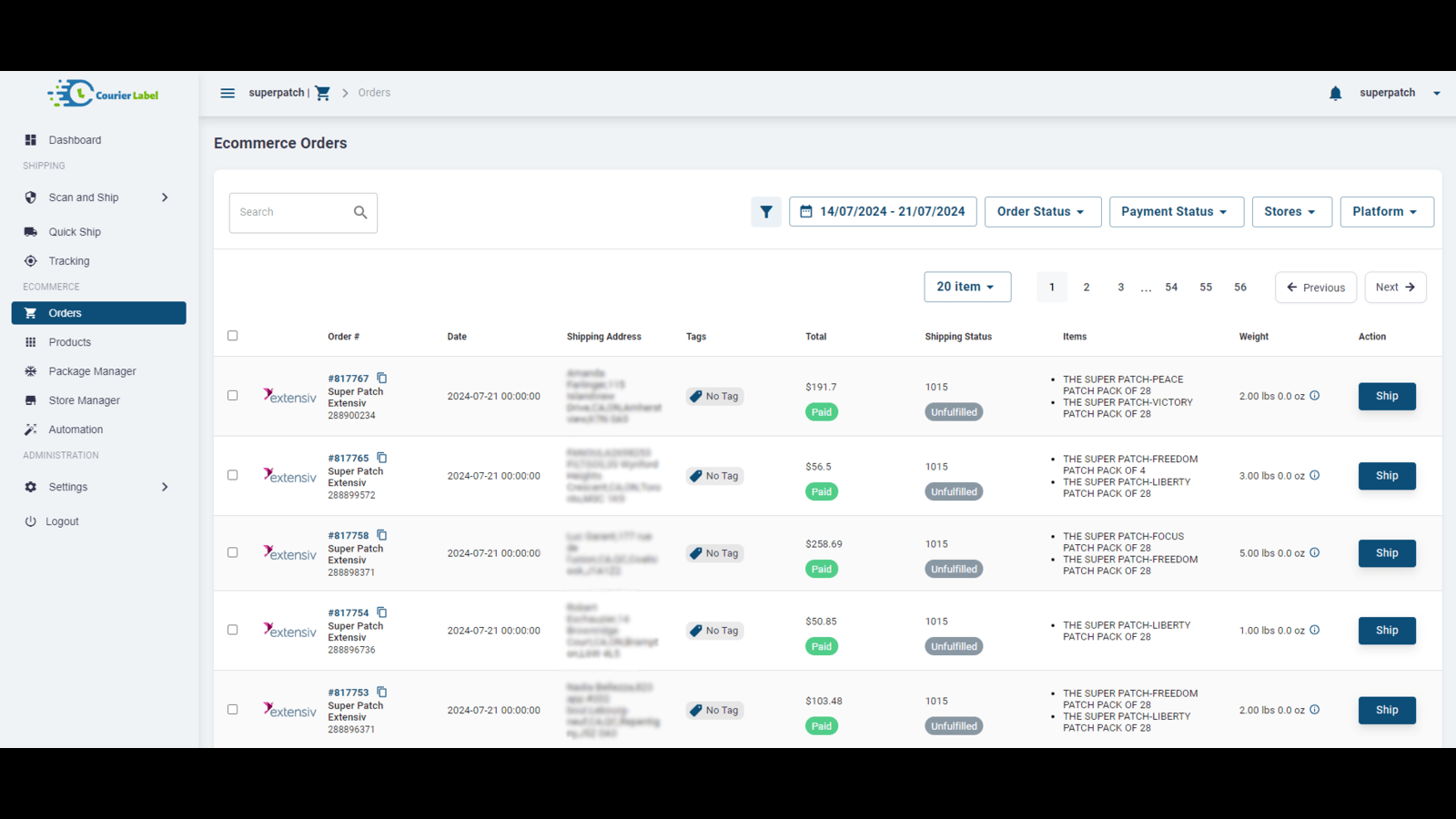The width and height of the screenshot is (1456, 819).
Task: Copy order number #817758
Action: coord(382,535)
